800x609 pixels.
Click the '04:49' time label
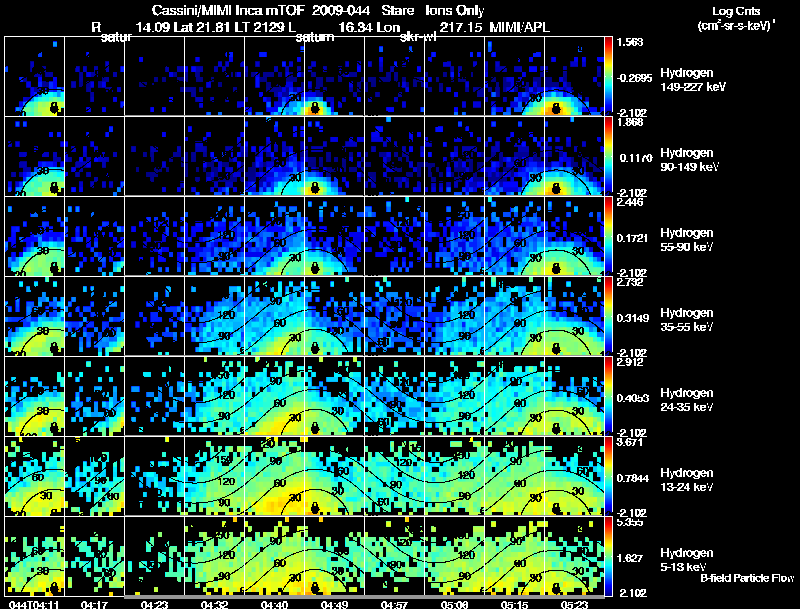(334, 604)
